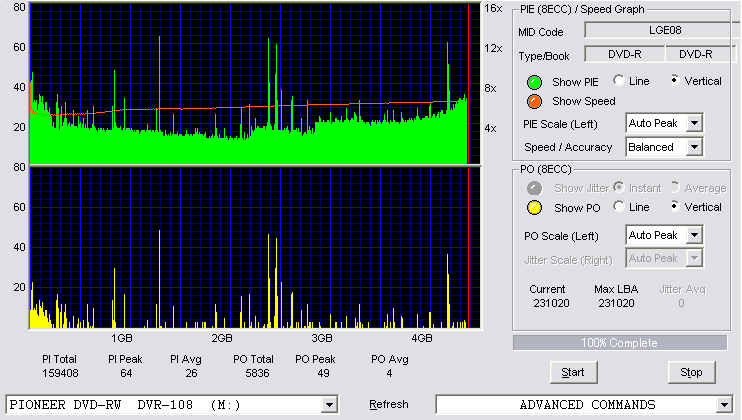Click the Start button
This screenshot has width=742, height=420.
[x=573, y=372]
